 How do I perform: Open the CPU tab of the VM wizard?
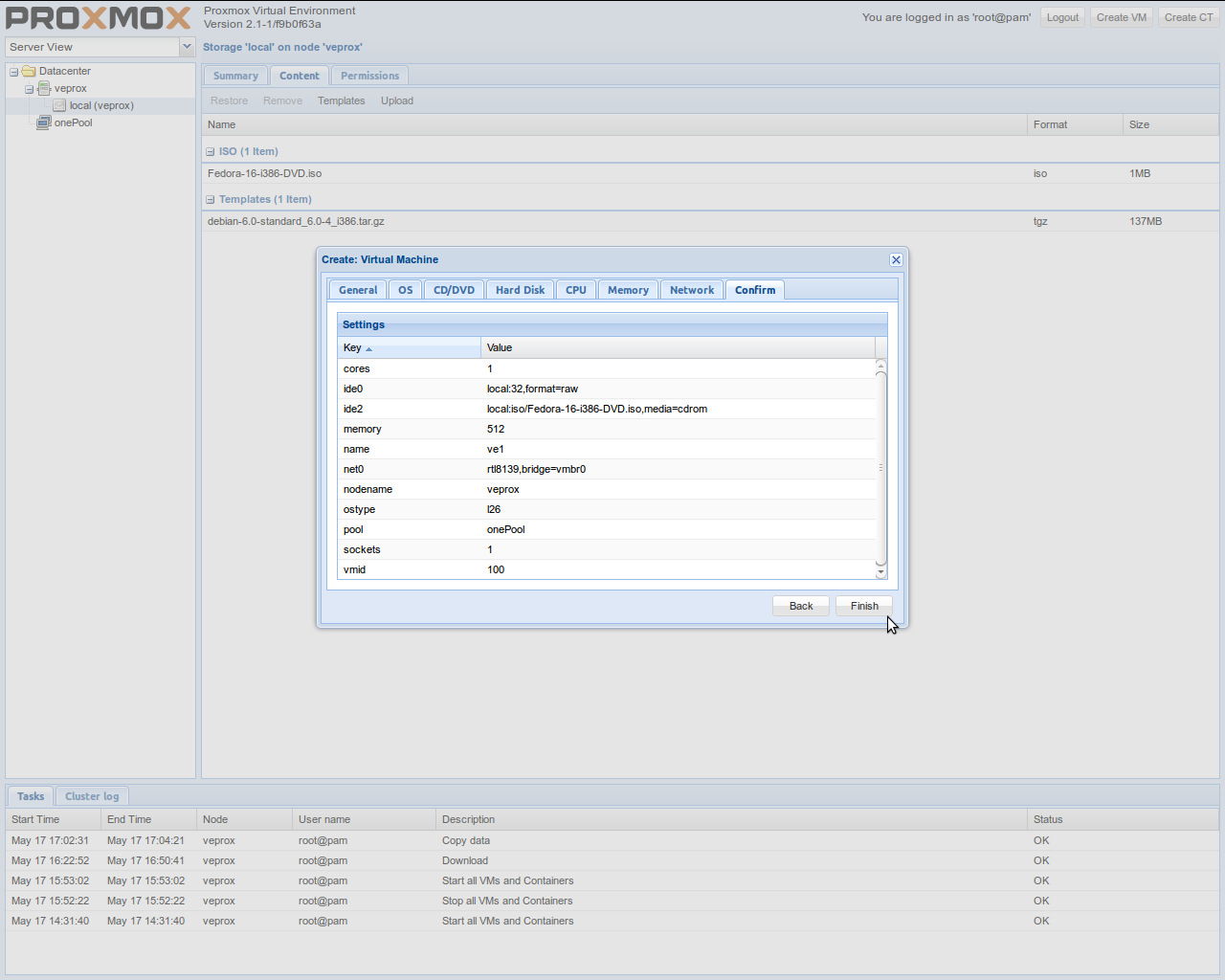click(575, 289)
